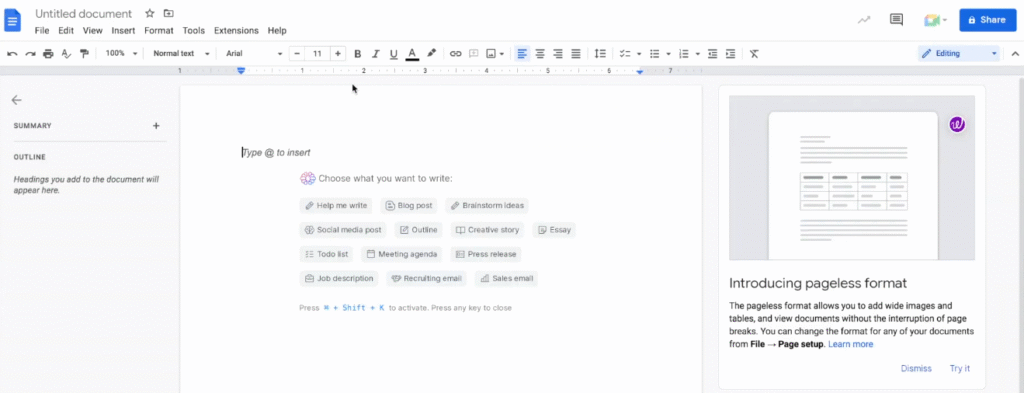Decrease indent of paragraph
Screen dimensions: 1024x393
tap(712, 54)
